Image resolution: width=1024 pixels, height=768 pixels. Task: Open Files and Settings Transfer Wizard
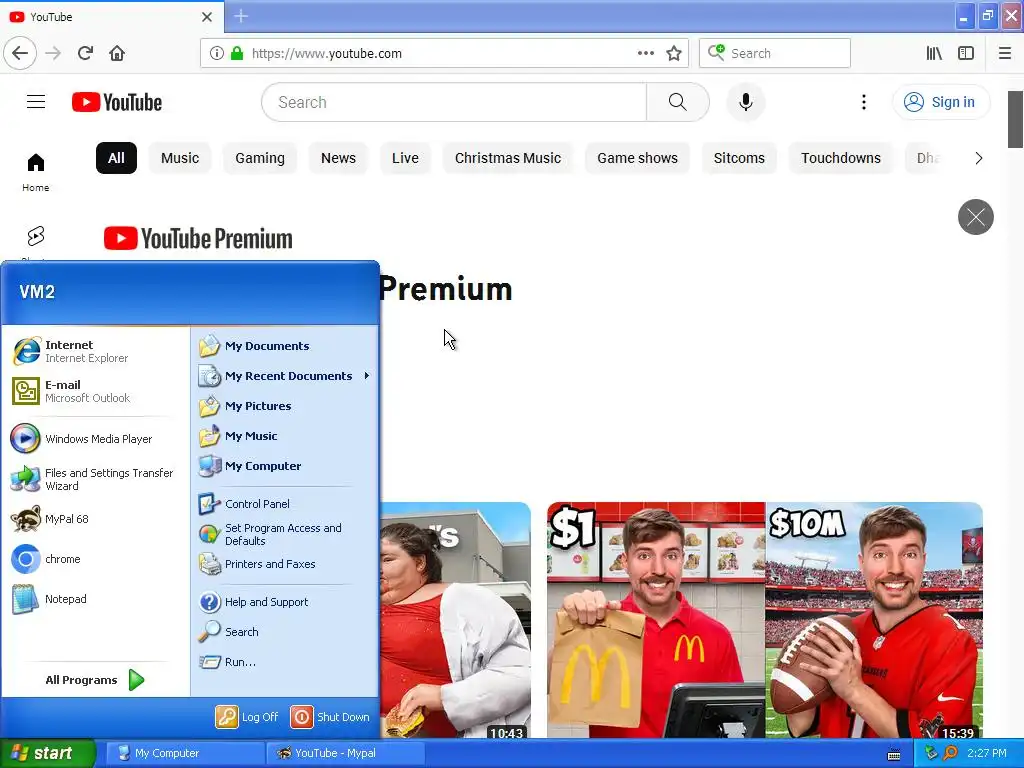click(95, 479)
